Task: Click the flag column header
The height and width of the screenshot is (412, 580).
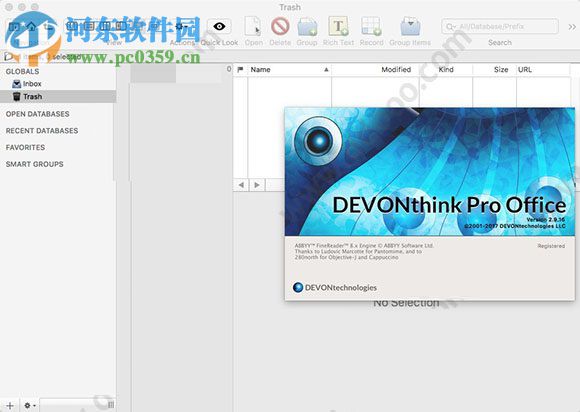Action: tap(240, 70)
